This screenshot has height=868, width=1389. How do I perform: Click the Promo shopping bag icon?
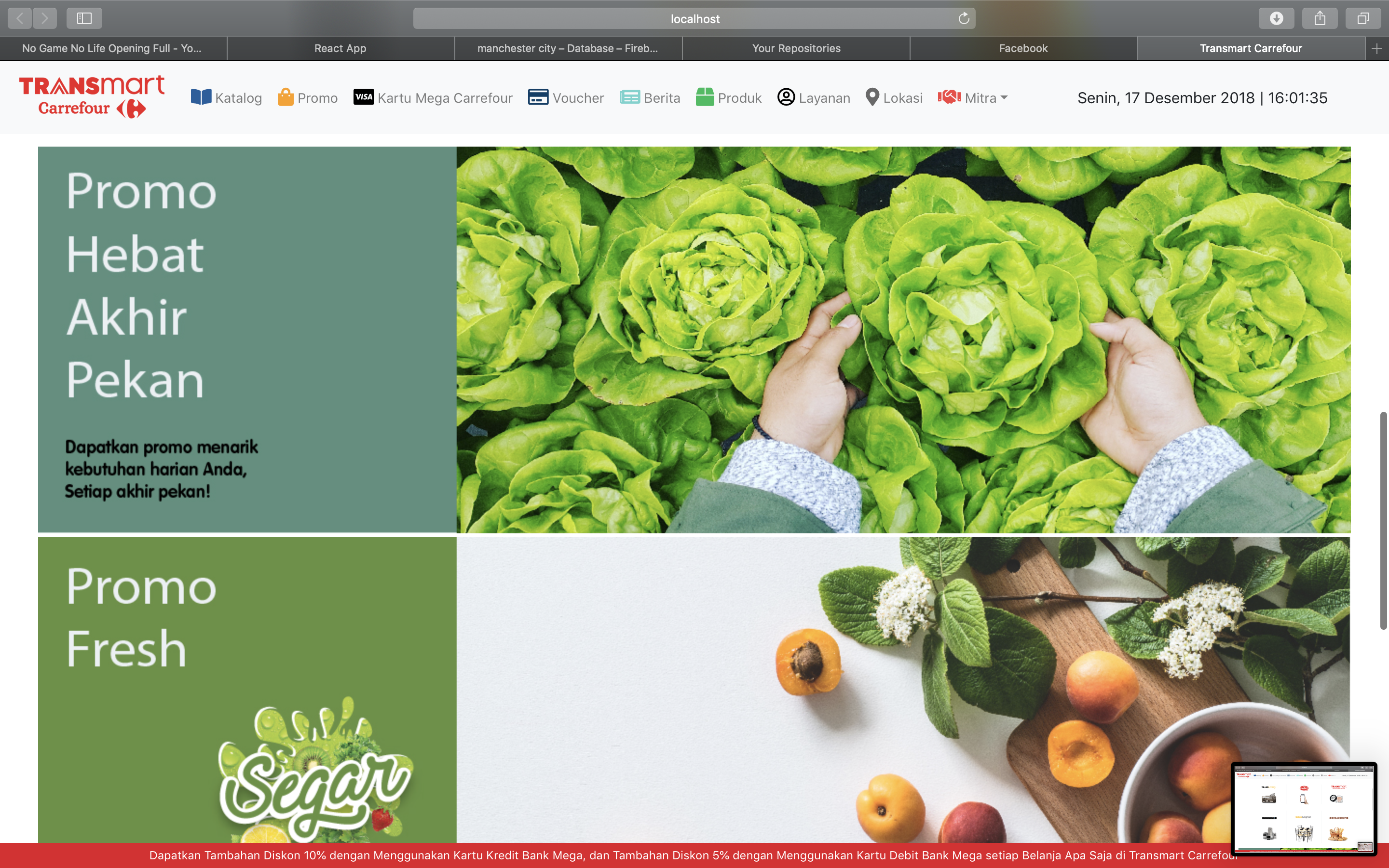pos(285,97)
